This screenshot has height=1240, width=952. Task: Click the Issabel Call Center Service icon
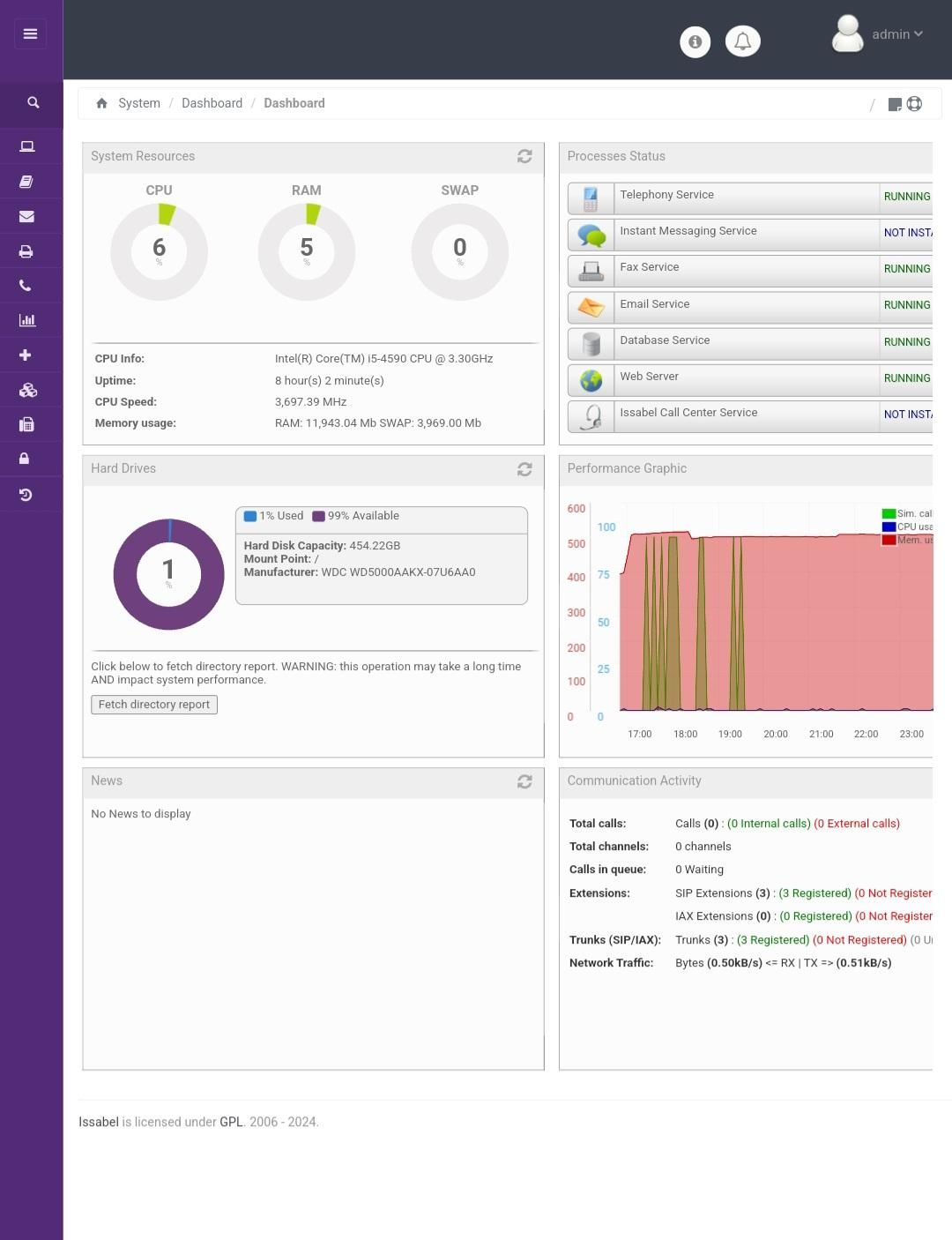coord(591,416)
